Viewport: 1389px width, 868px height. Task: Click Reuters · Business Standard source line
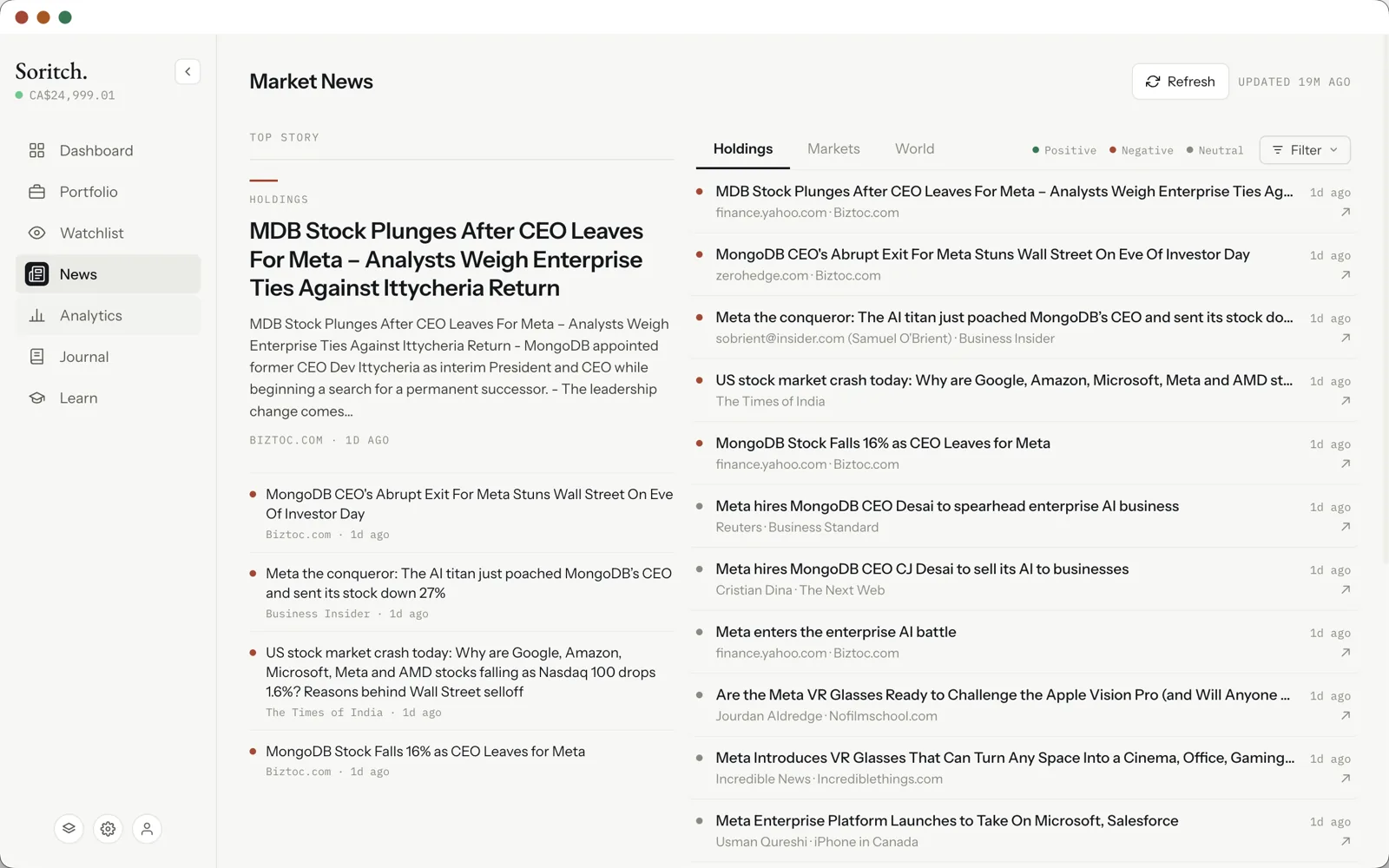[797, 528]
